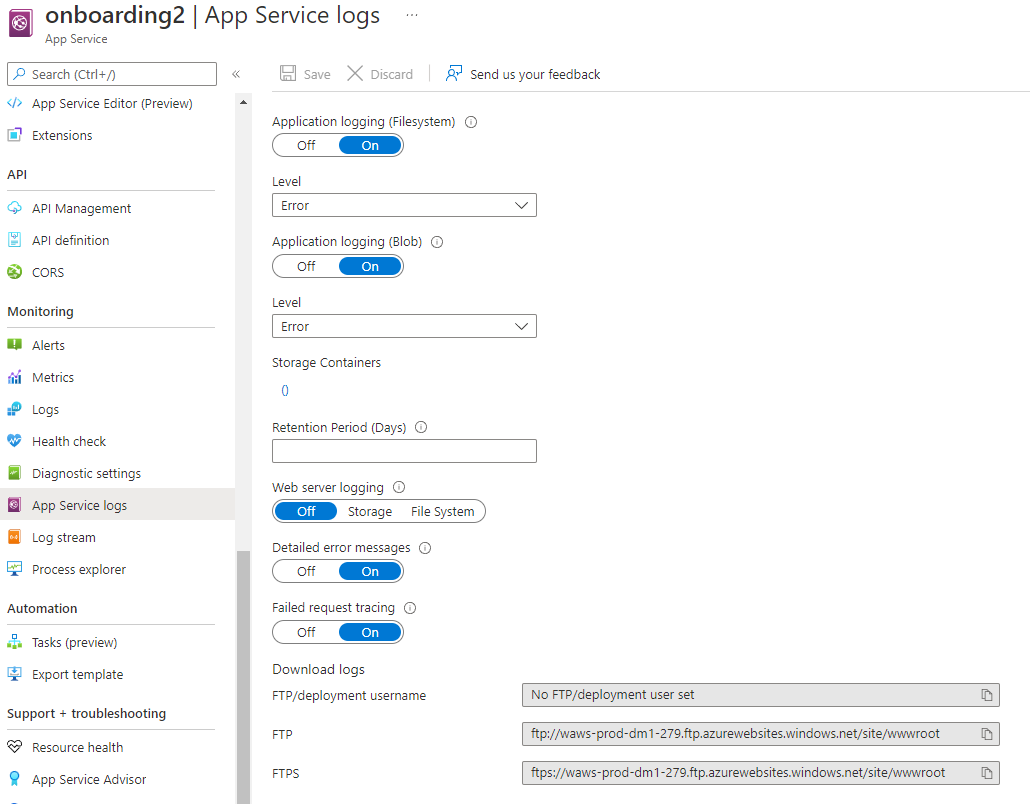Open the more options ellipsis in header
This screenshot has width=1030, height=804.
pos(412,14)
